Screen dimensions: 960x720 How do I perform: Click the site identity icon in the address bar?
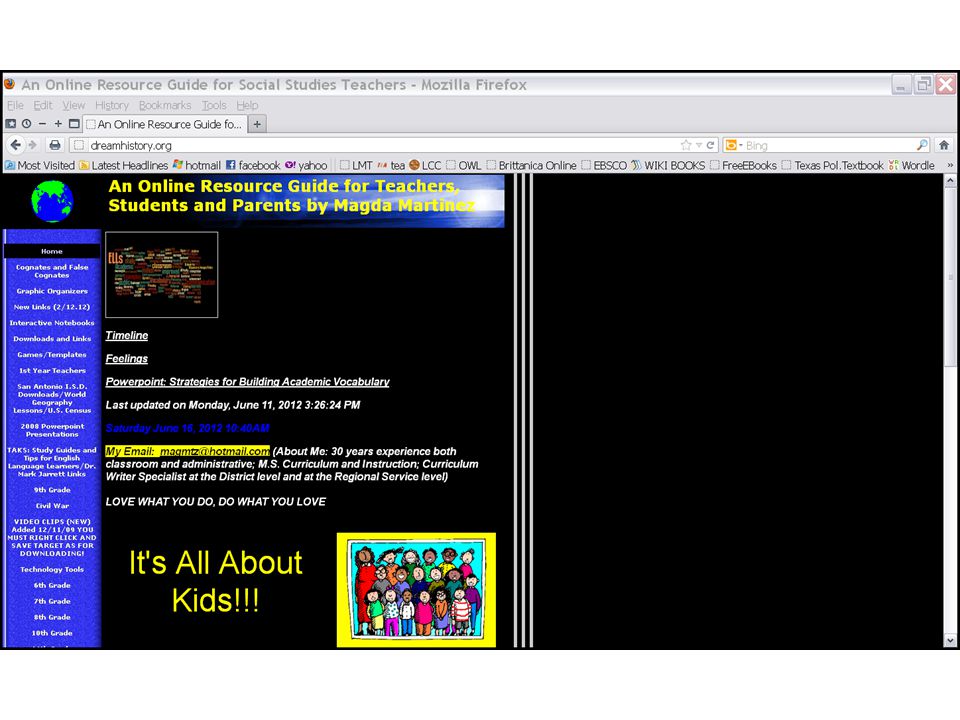coord(78,145)
